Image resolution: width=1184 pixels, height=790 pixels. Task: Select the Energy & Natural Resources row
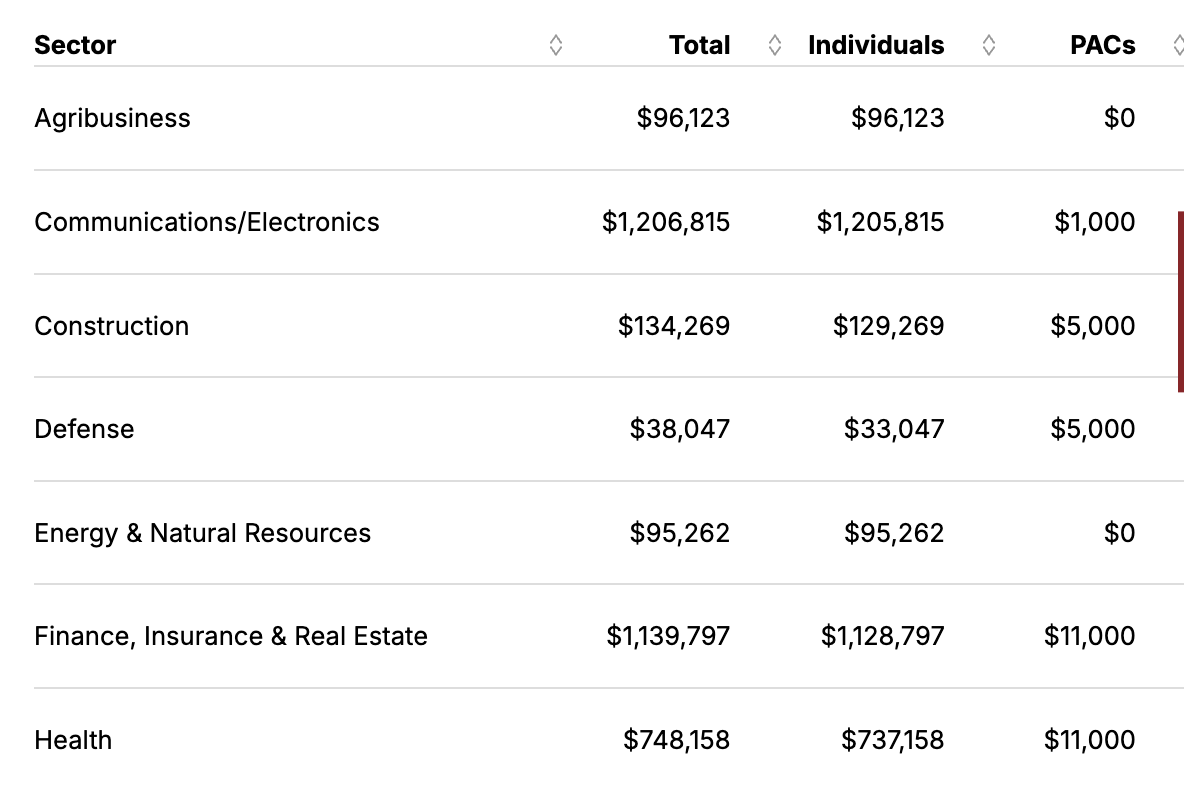pyautogui.click(x=202, y=533)
